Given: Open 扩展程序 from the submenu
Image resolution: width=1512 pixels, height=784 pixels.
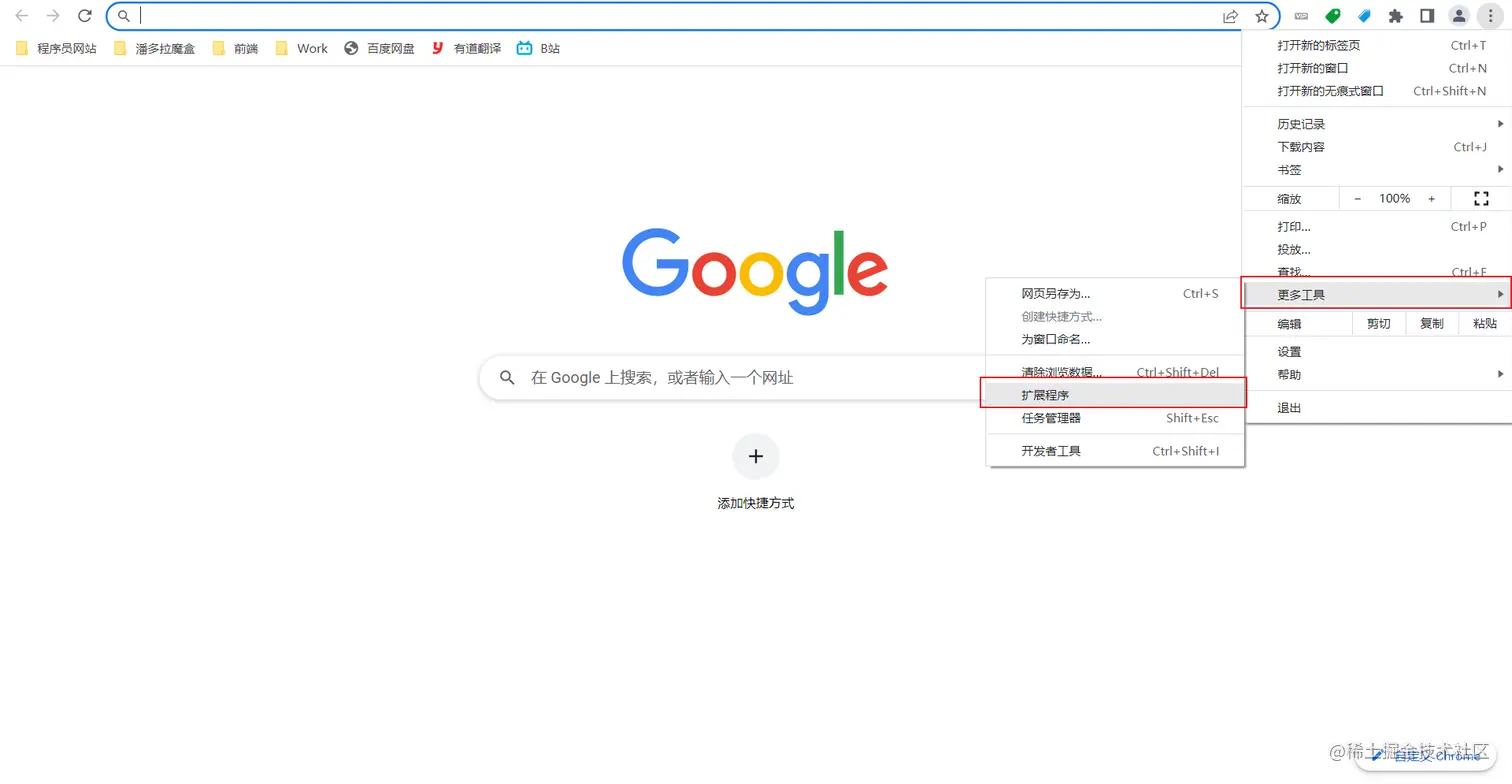Looking at the screenshot, I should (1115, 395).
